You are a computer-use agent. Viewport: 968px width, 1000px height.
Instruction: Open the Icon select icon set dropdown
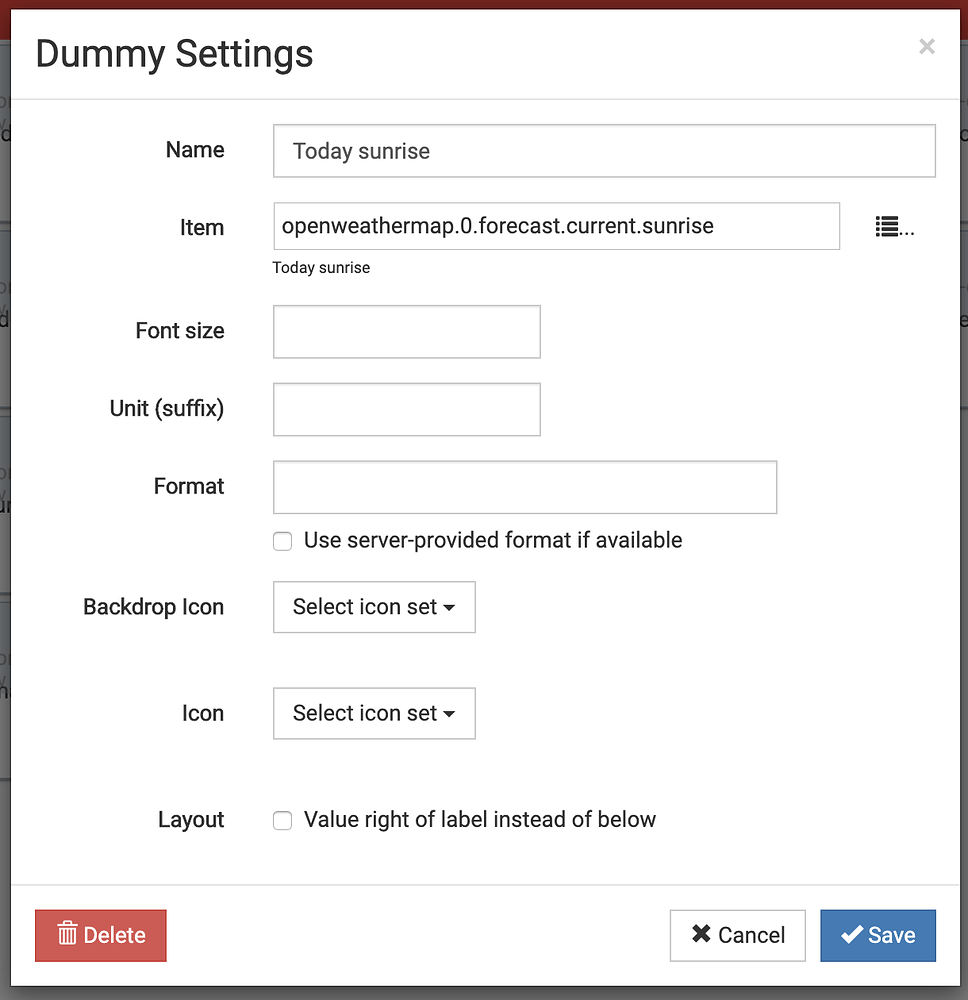[x=373, y=713]
